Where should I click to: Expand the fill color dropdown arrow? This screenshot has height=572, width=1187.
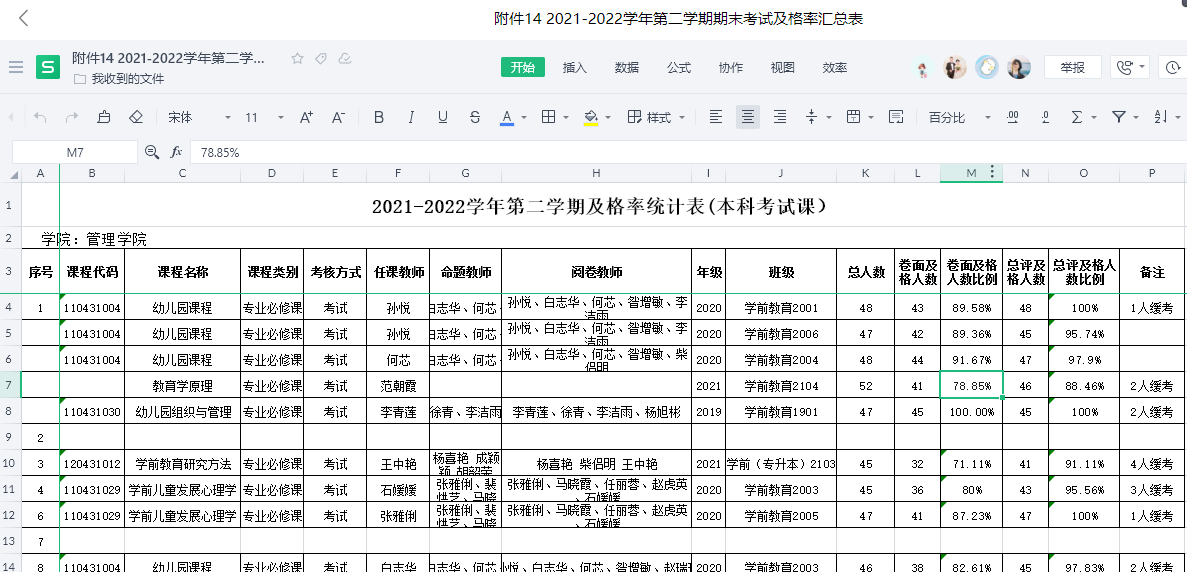tap(608, 117)
